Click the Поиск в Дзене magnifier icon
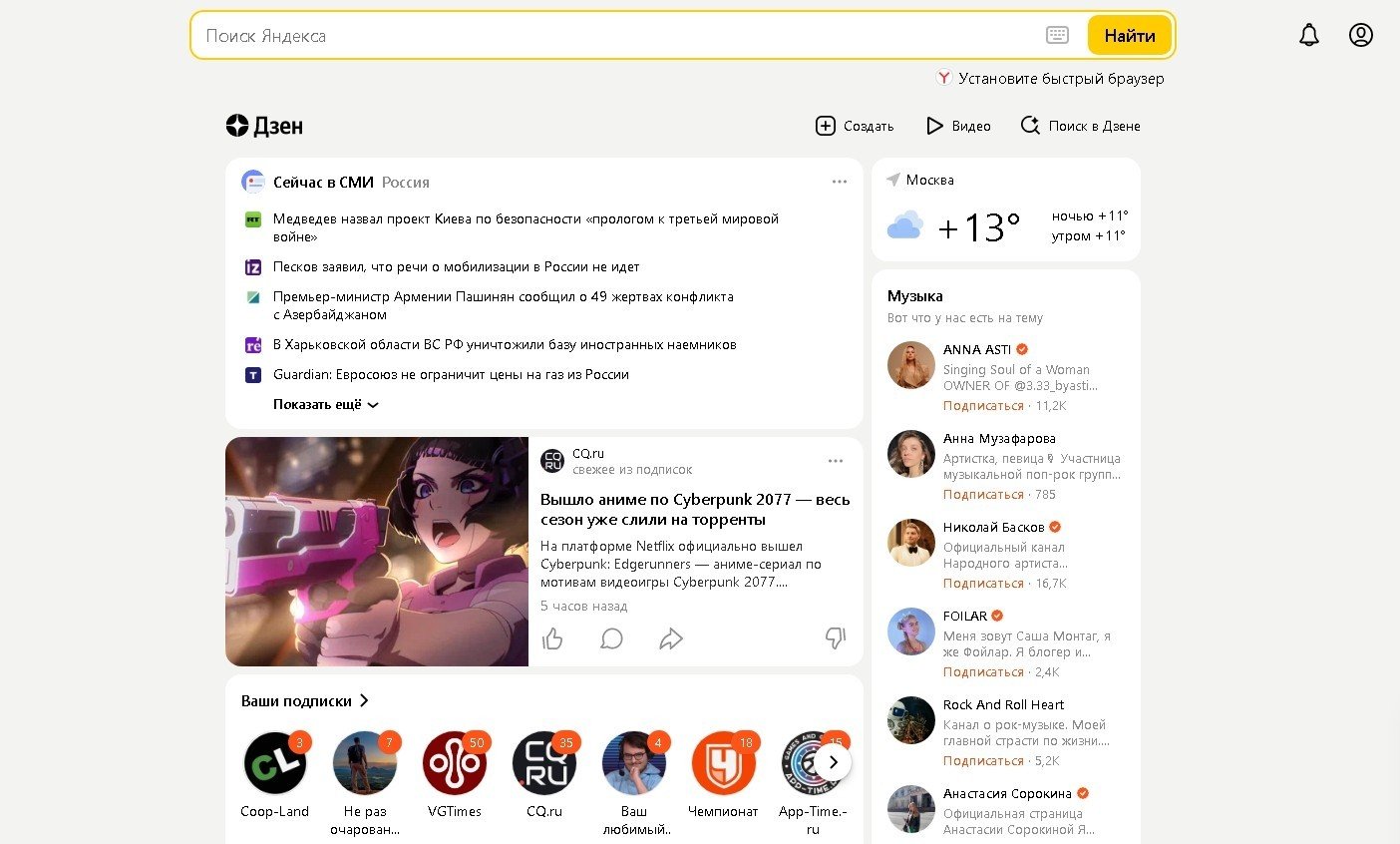Image resolution: width=1400 pixels, height=844 pixels. 1030,126
